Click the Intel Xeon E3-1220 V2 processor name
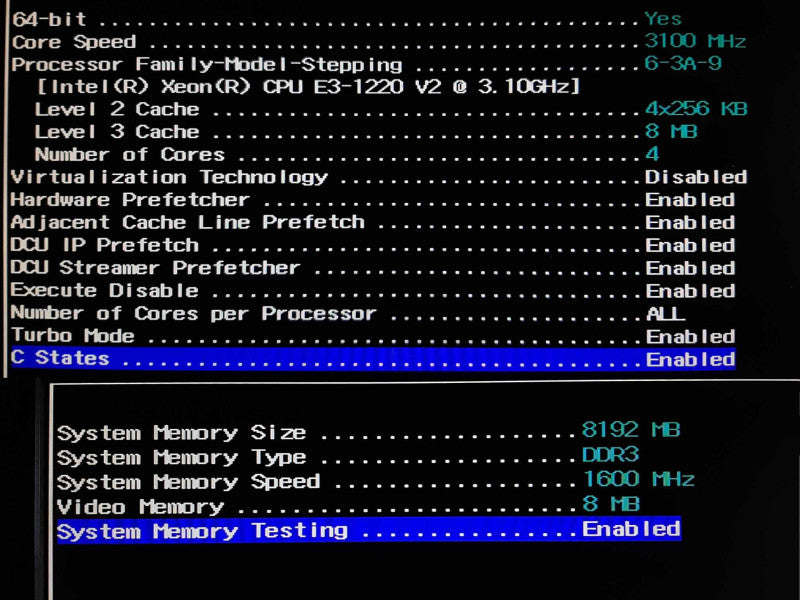Viewport: 800px width, 600px height. pos(309,86)
